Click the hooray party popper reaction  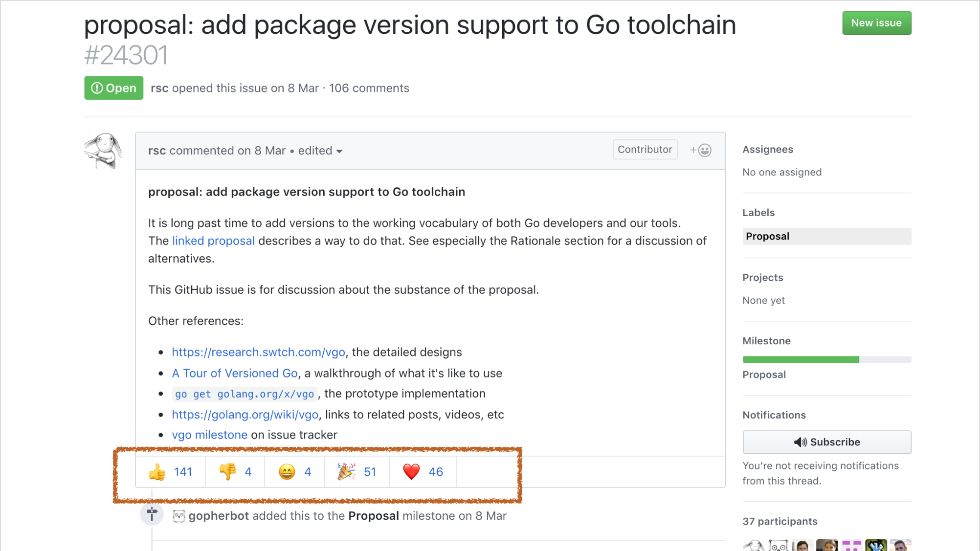[x=357, y=472]
